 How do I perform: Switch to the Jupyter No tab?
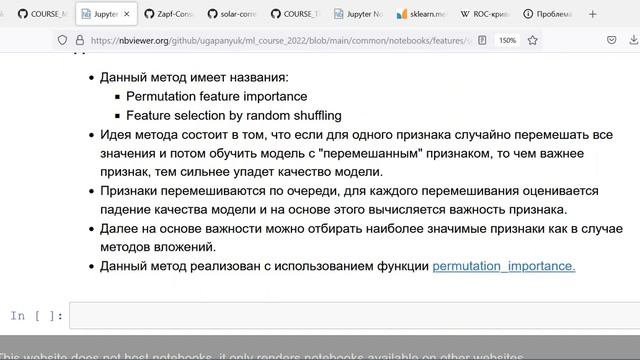[x=358, y=14]
